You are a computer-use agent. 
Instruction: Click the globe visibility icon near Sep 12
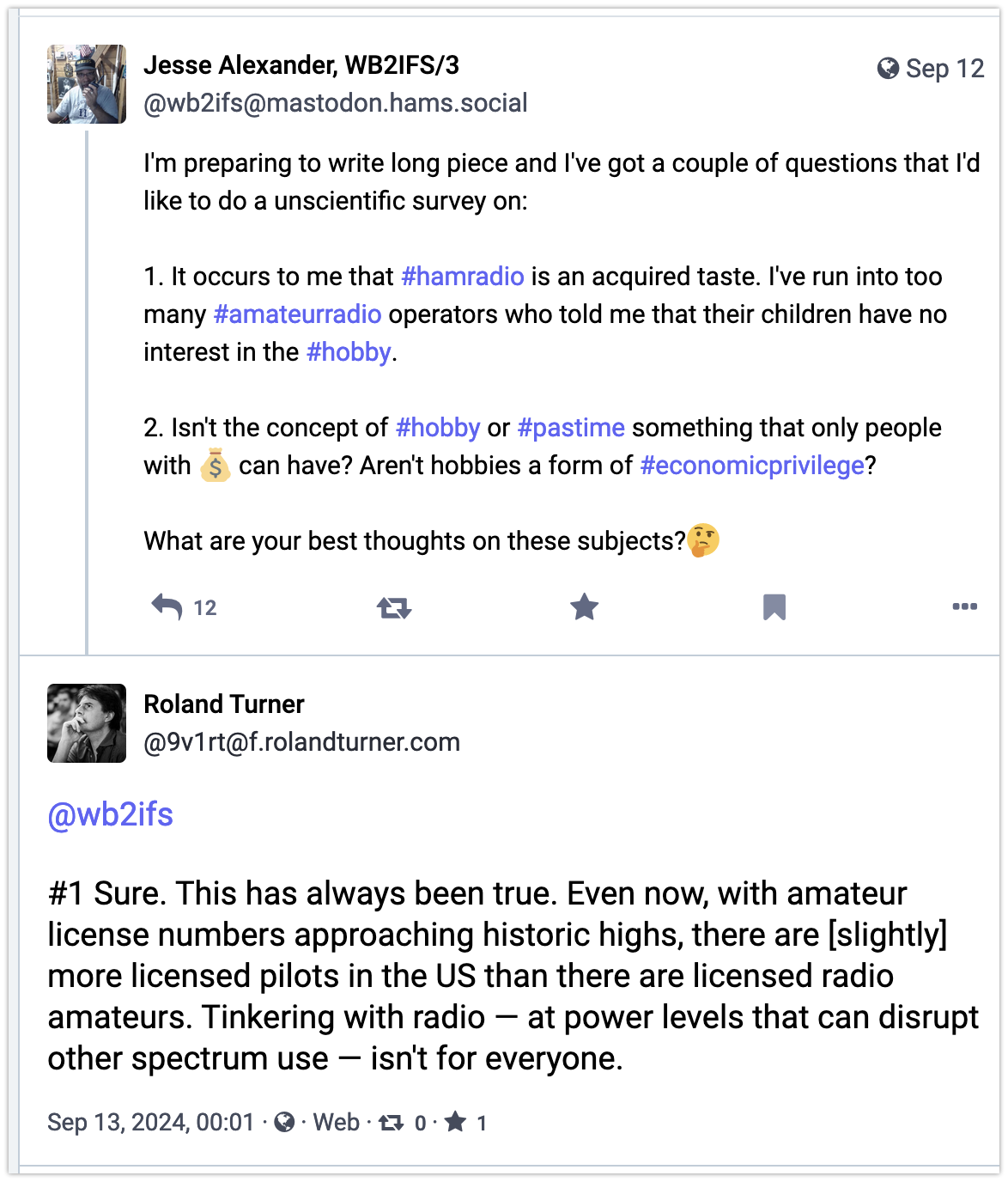[x=888, y=69]
